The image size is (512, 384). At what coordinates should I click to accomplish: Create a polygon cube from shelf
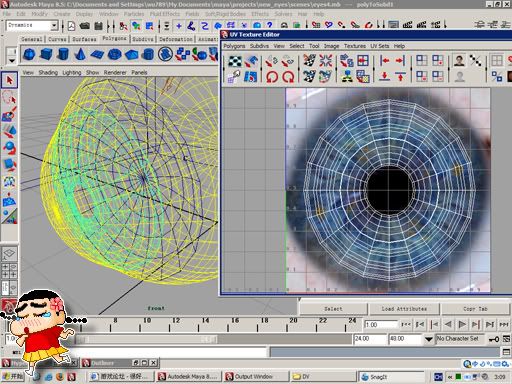[x=46, y=54]
